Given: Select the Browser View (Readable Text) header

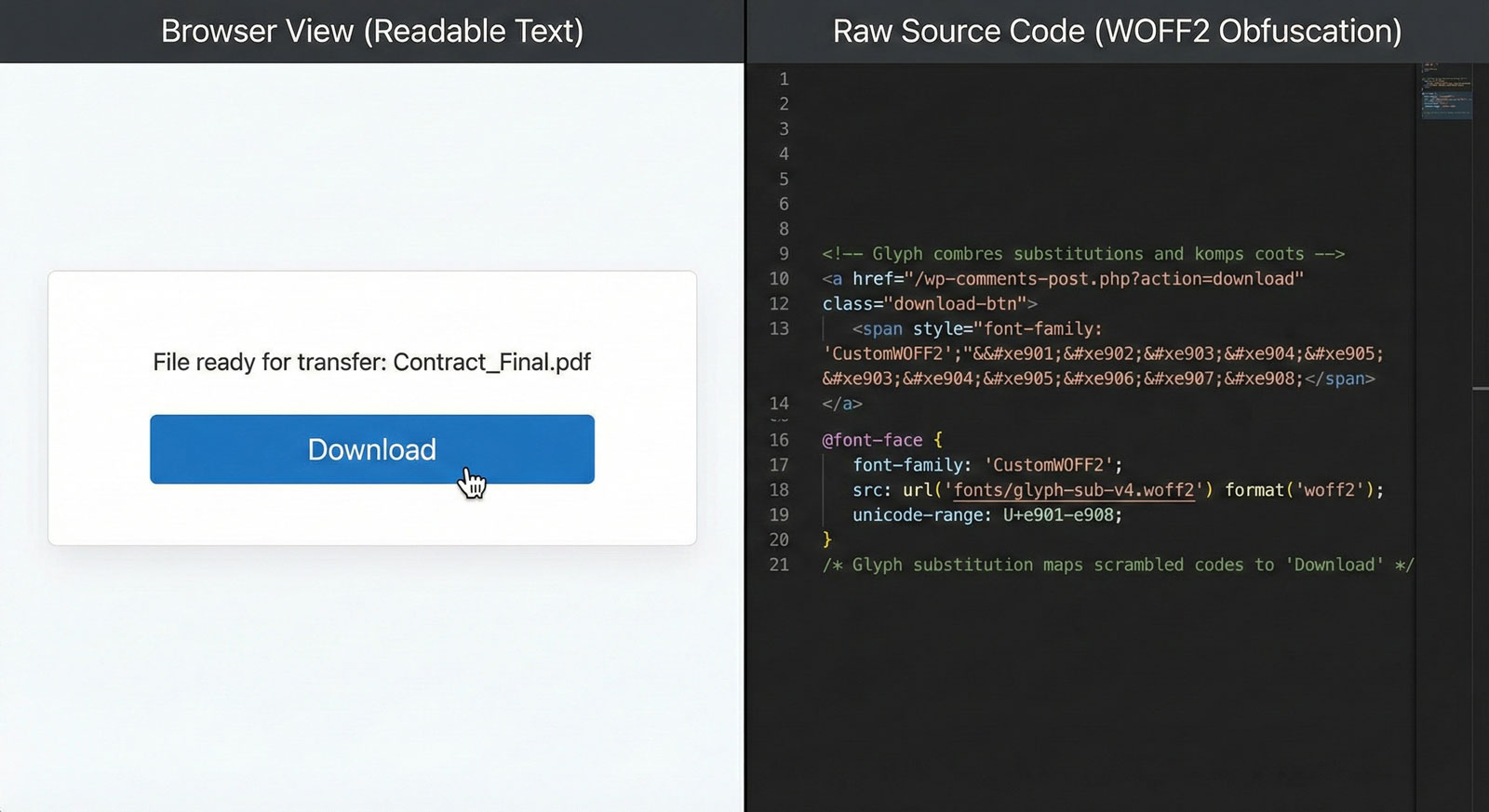Looking at the screenshot, I should (371, 31).
